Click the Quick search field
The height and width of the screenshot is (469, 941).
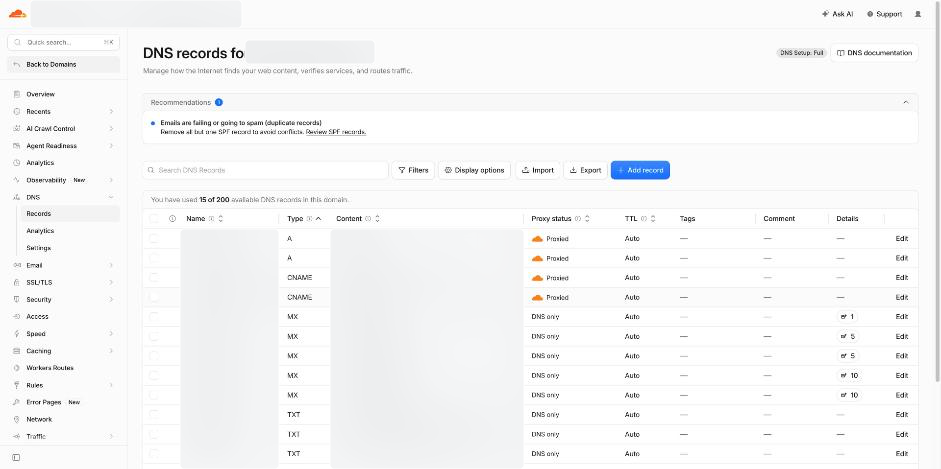[x=64, y=43]
